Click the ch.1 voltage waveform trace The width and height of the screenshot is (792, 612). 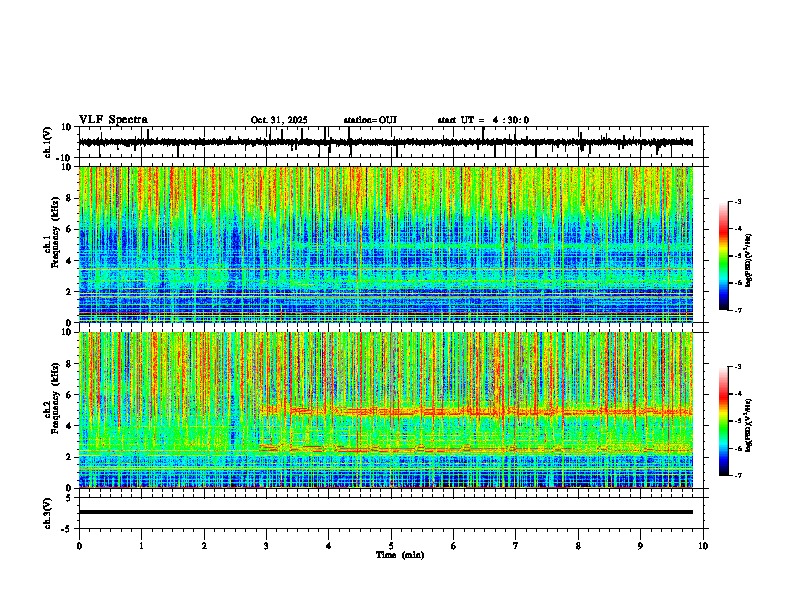386,142
